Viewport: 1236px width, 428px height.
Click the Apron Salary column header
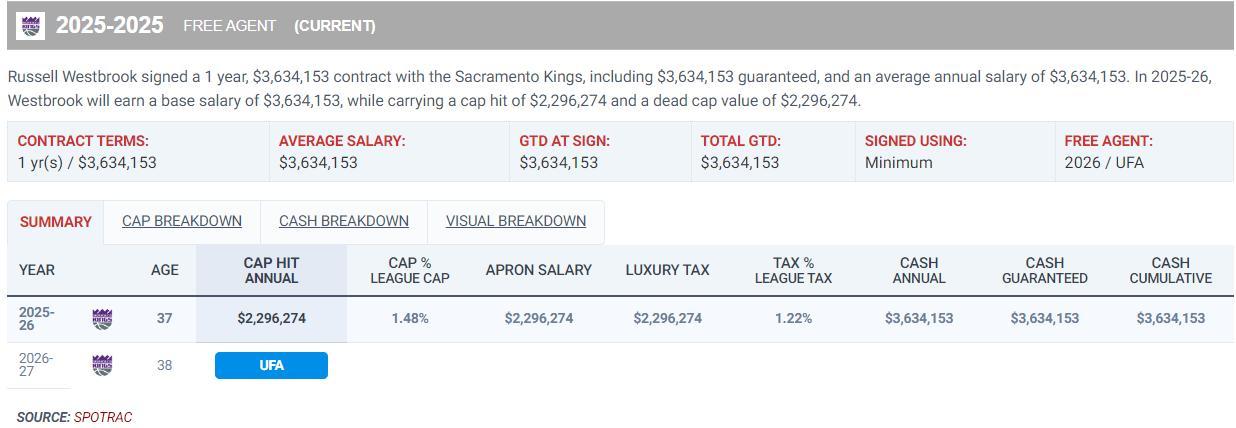(x=538, y=270)
